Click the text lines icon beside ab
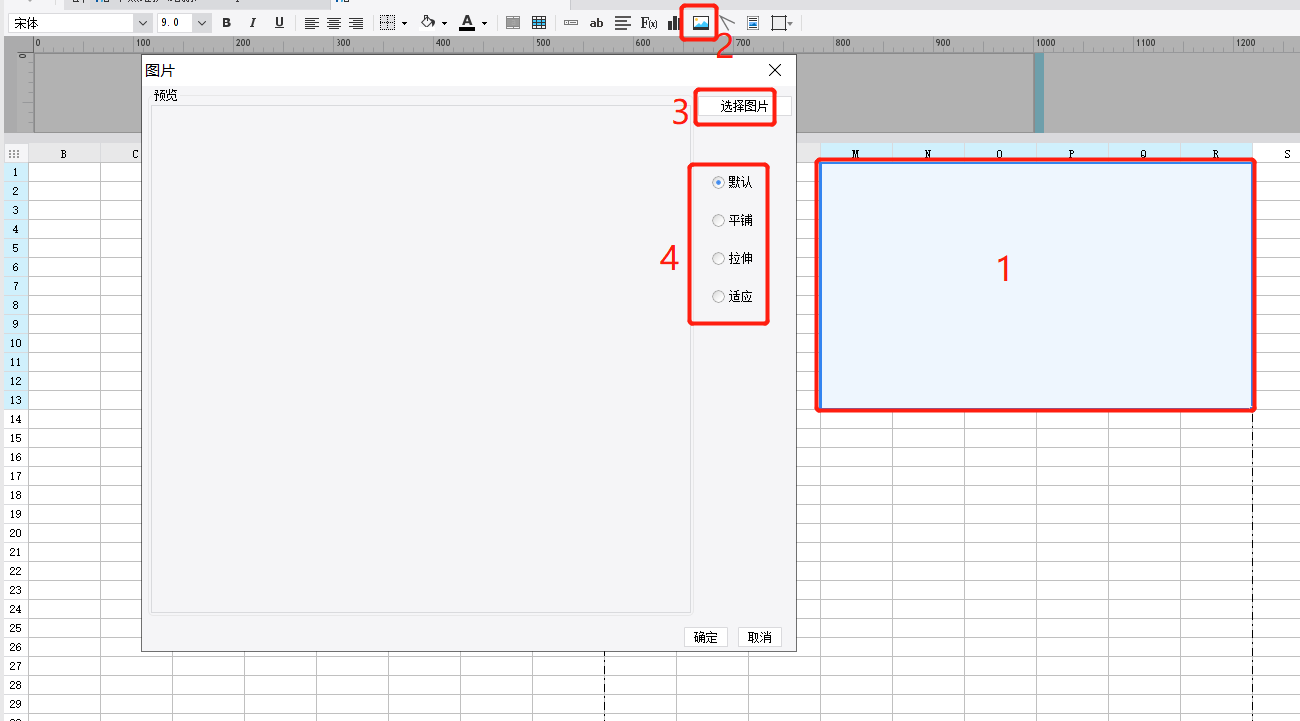The height and width of the screenshot is (721, 1300). (x=623, y=23)
